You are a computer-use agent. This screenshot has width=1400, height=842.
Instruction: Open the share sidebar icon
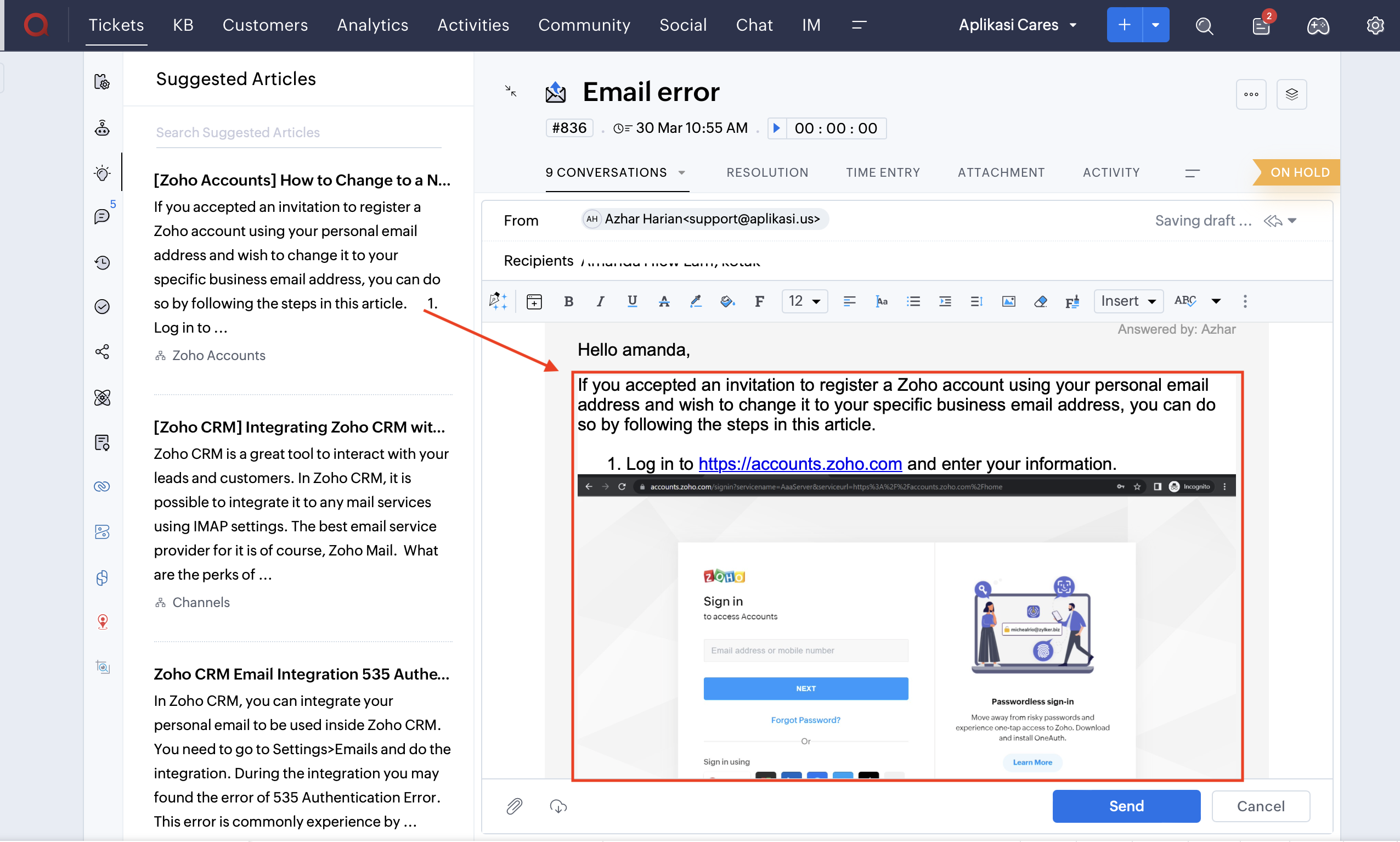(102, 352)
